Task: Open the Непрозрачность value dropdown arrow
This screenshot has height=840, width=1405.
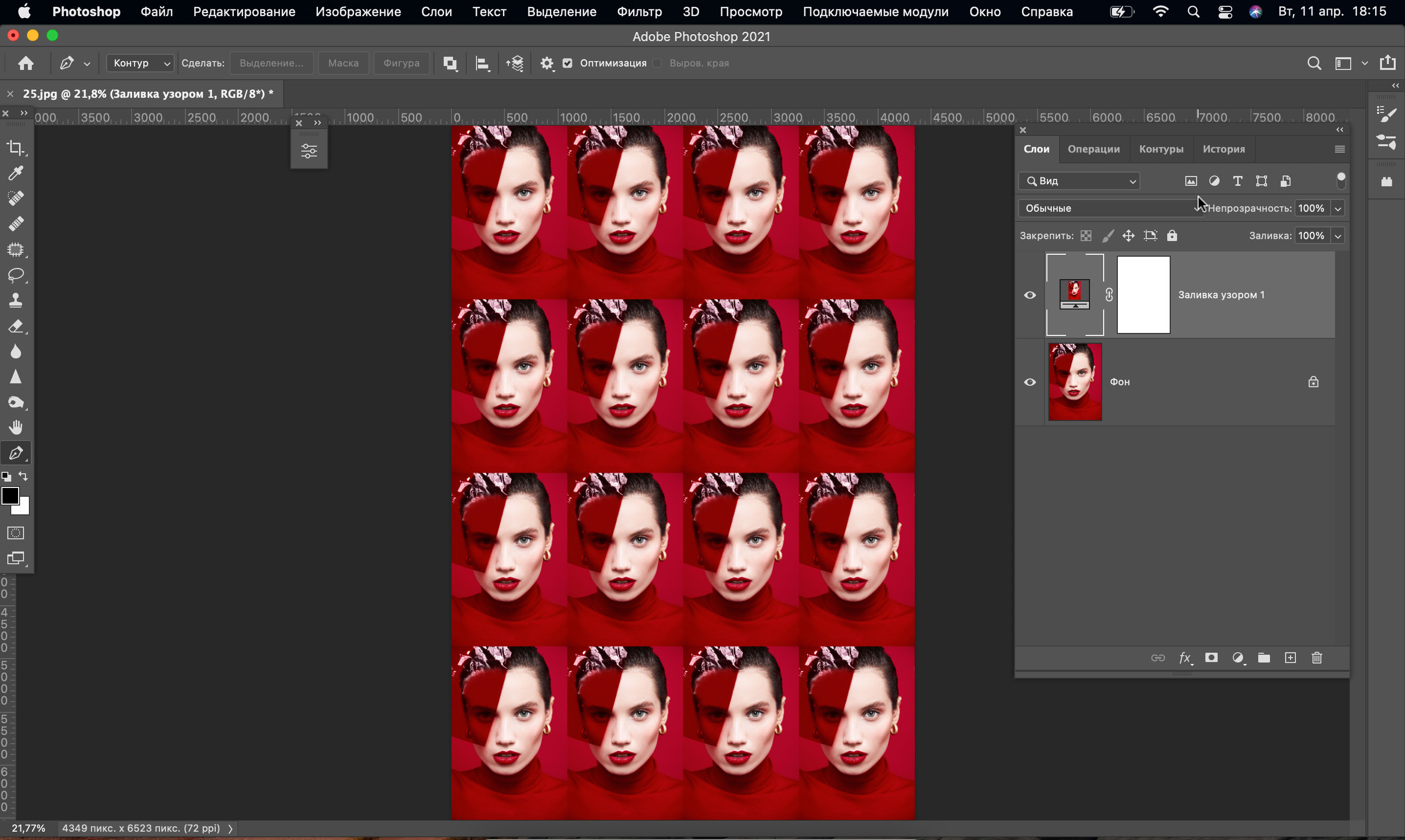Action: pyautogui.click(x=1337, y=208)
